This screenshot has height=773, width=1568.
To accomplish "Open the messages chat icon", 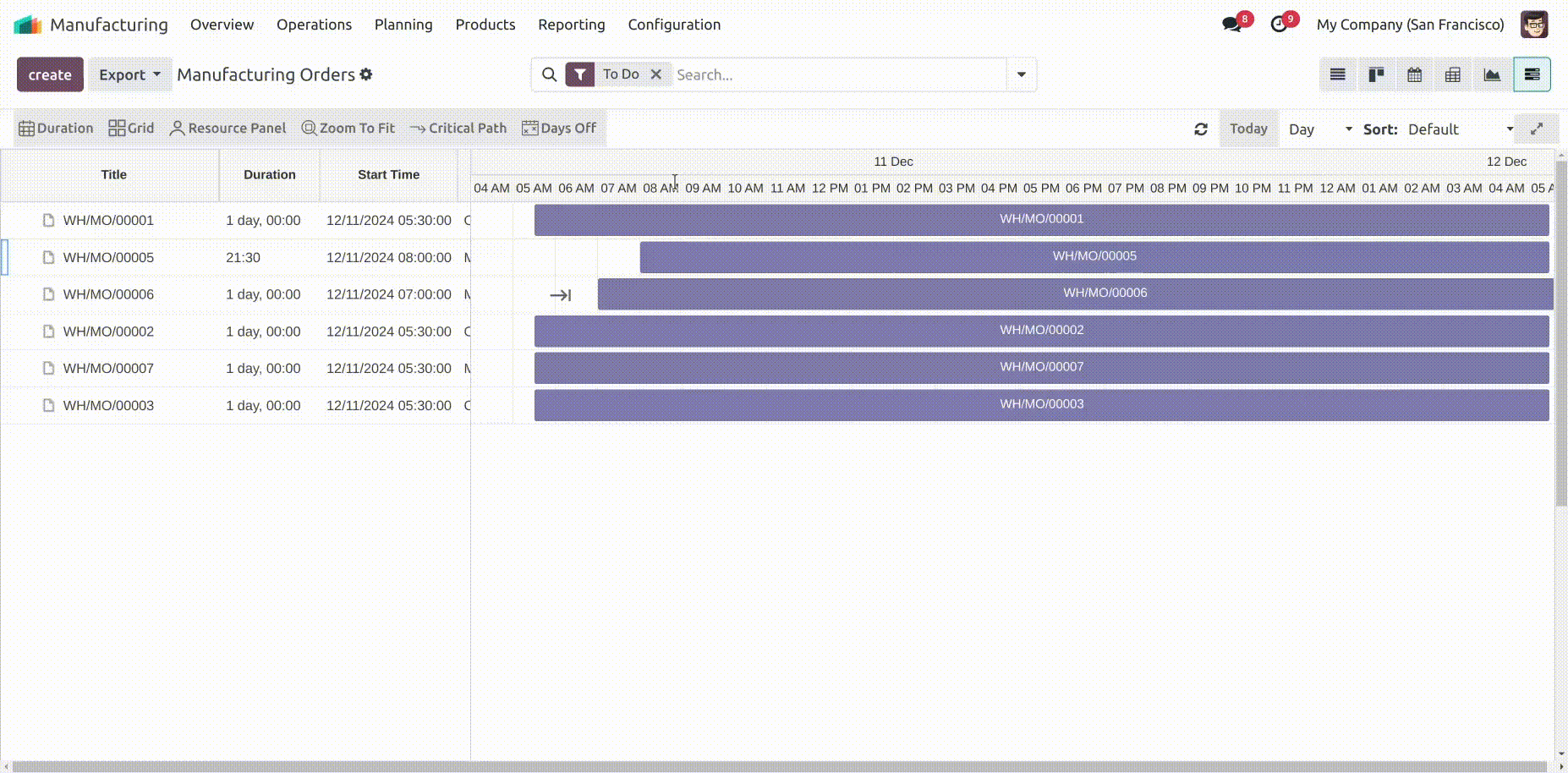I will tap(1231, 25).
